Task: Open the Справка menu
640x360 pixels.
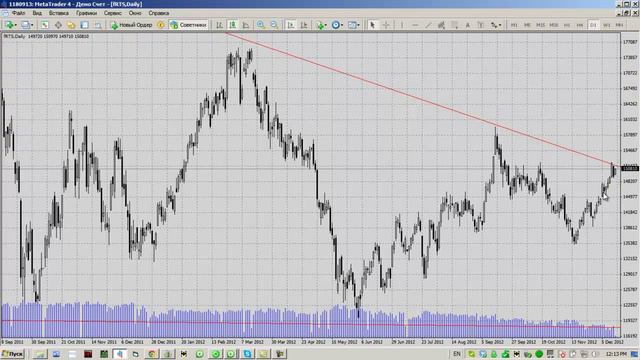Action: [159, 13]
